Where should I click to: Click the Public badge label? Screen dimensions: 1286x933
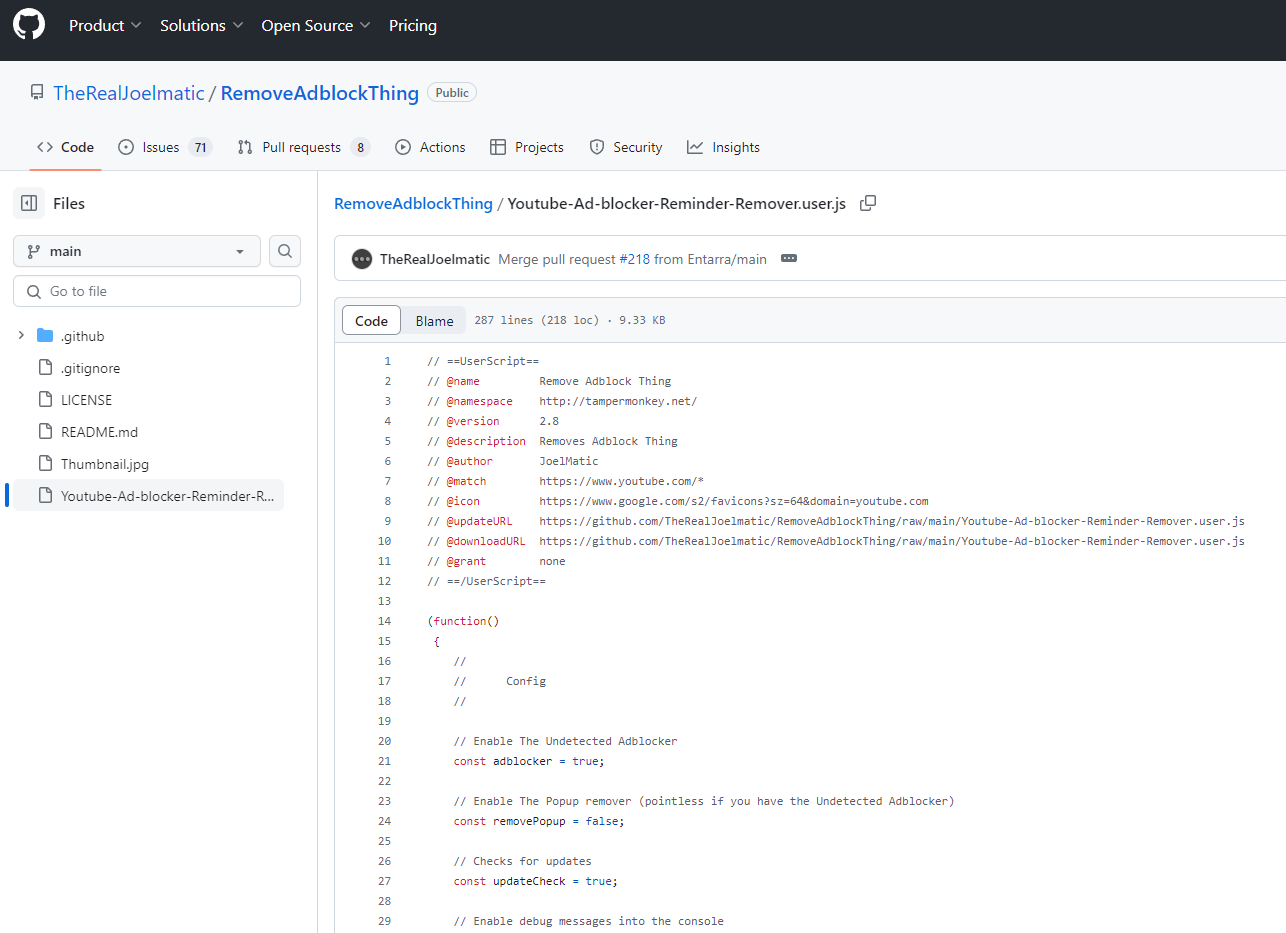452,93
